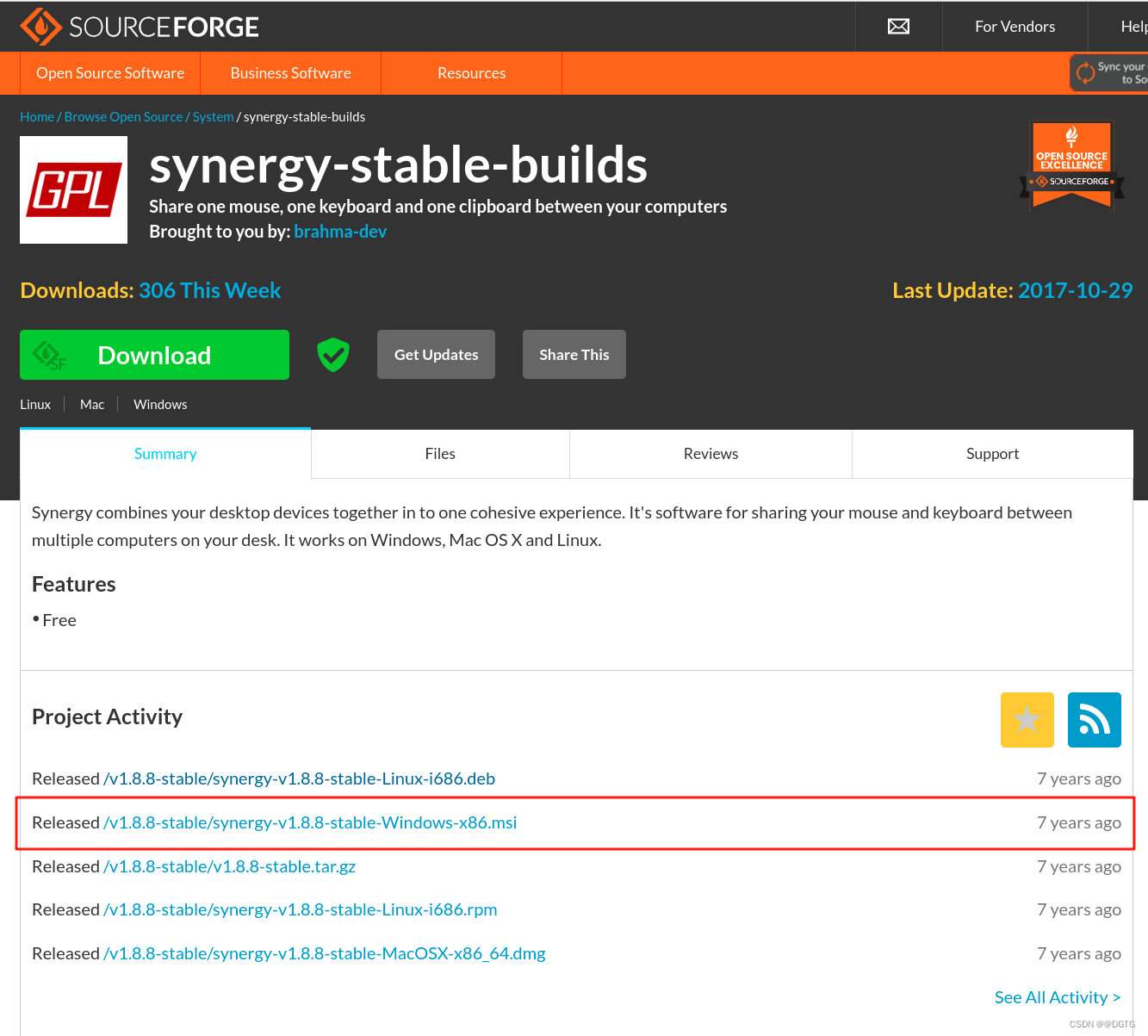
Task: Click See All Activity link
Action: [x=1058, y=997]
